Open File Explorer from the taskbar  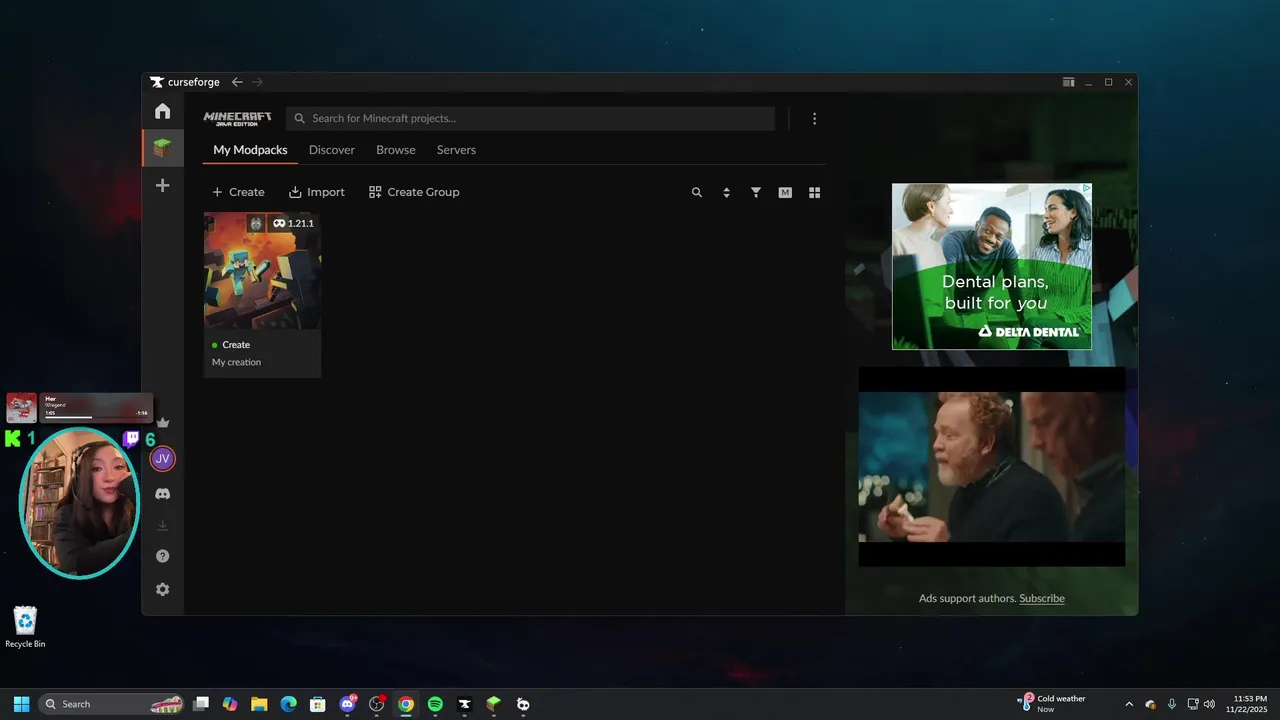click(259, 704)
